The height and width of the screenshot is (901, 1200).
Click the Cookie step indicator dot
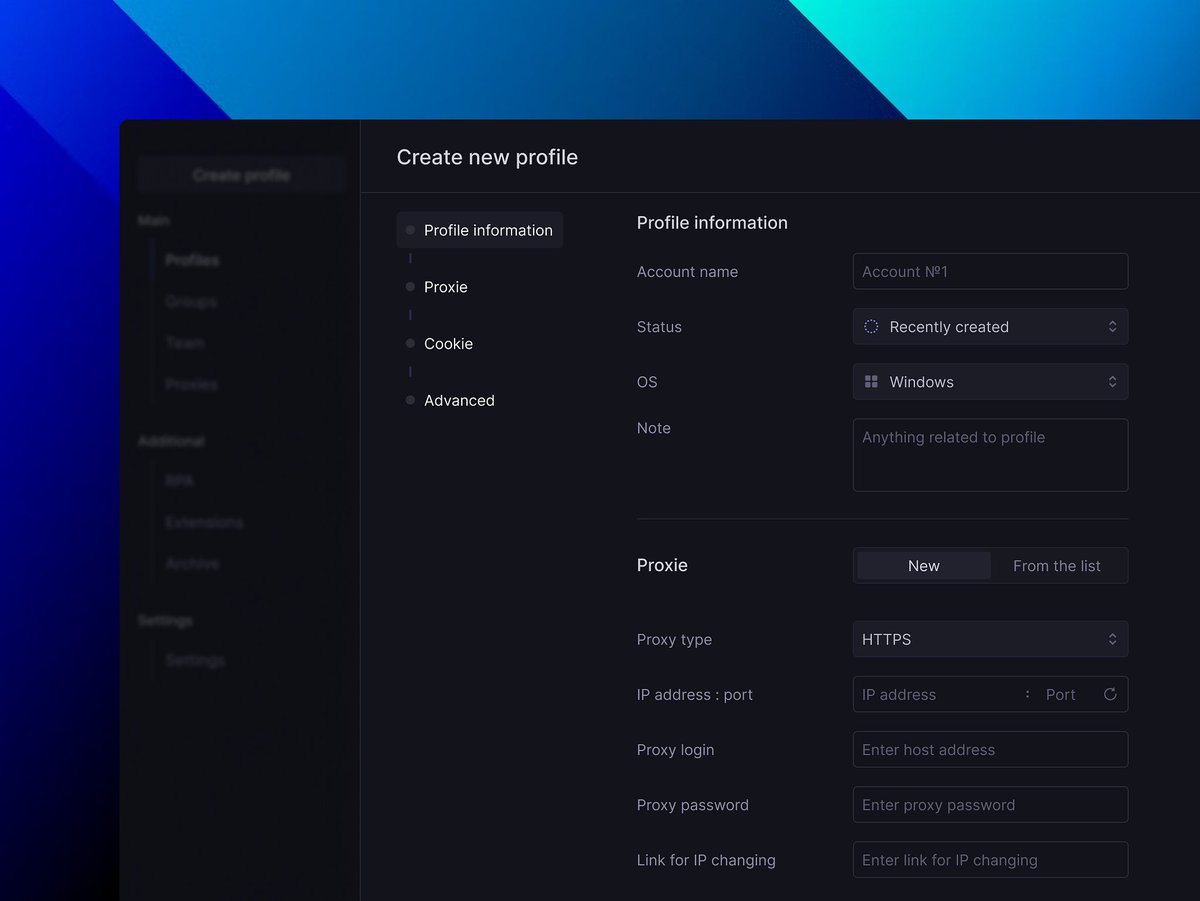point(410,344)
